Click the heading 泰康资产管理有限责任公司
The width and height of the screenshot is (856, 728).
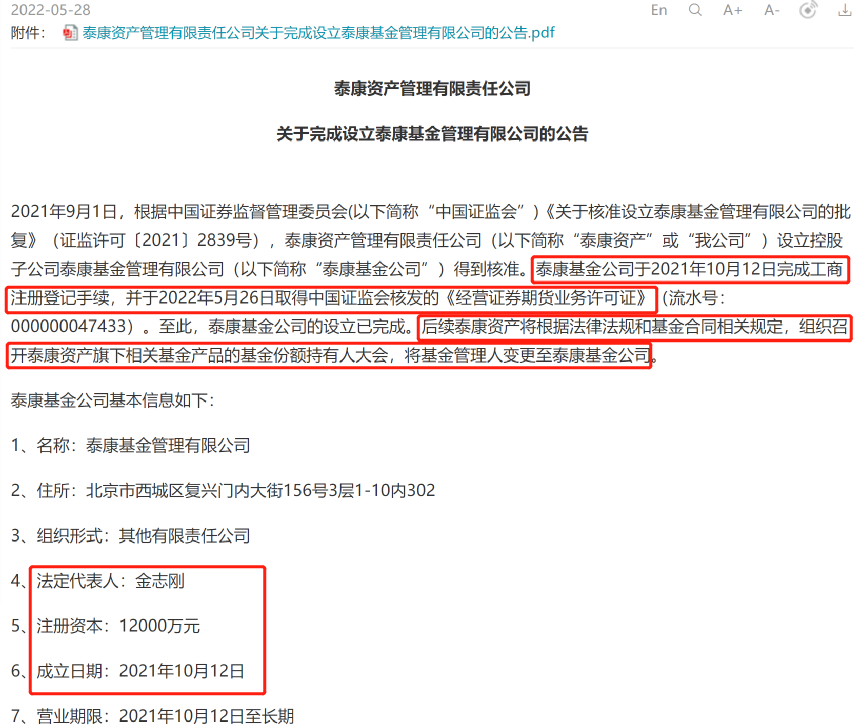(432, 88)
